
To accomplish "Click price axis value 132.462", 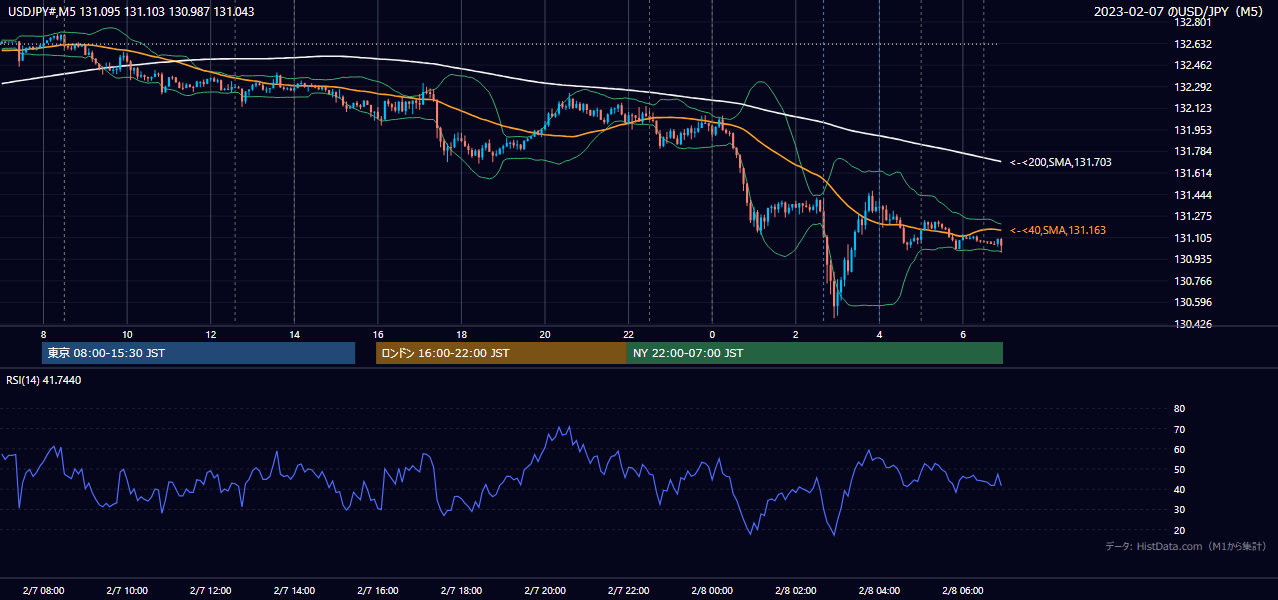I will 1193,65.
